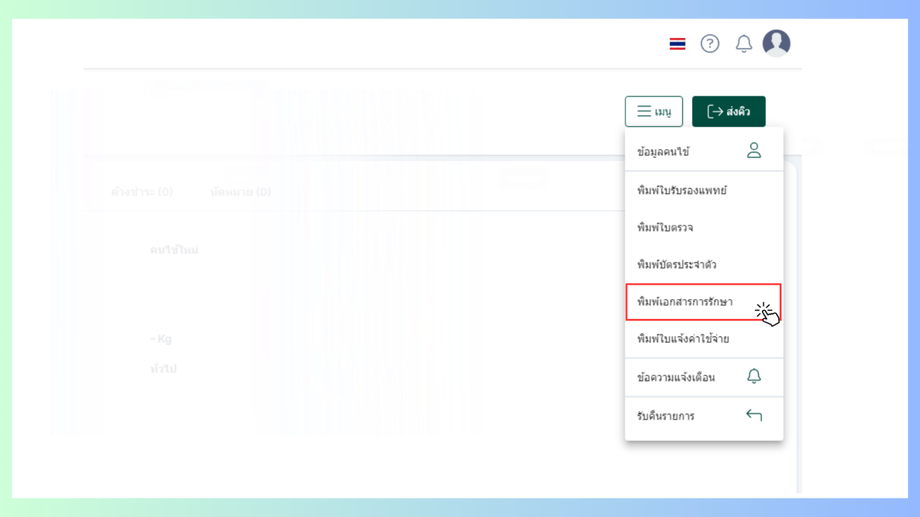Click the bell icon beside ข้อความแจ้งเตือน
The width and height of the screenshot is (920, 517).
point(754,376)
